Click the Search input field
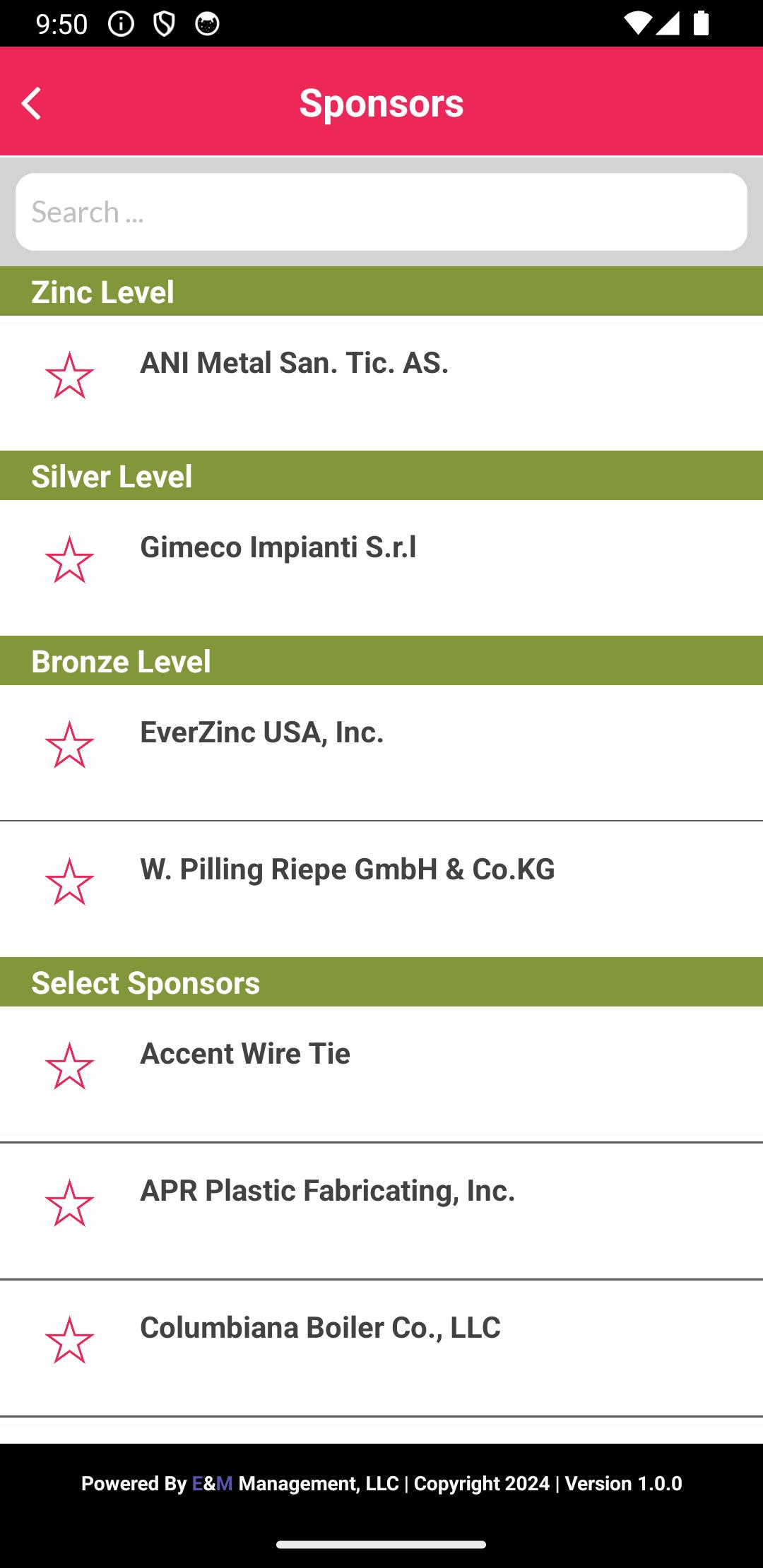Viewport: 763px width, 1568px height. [x=381, y=212]
